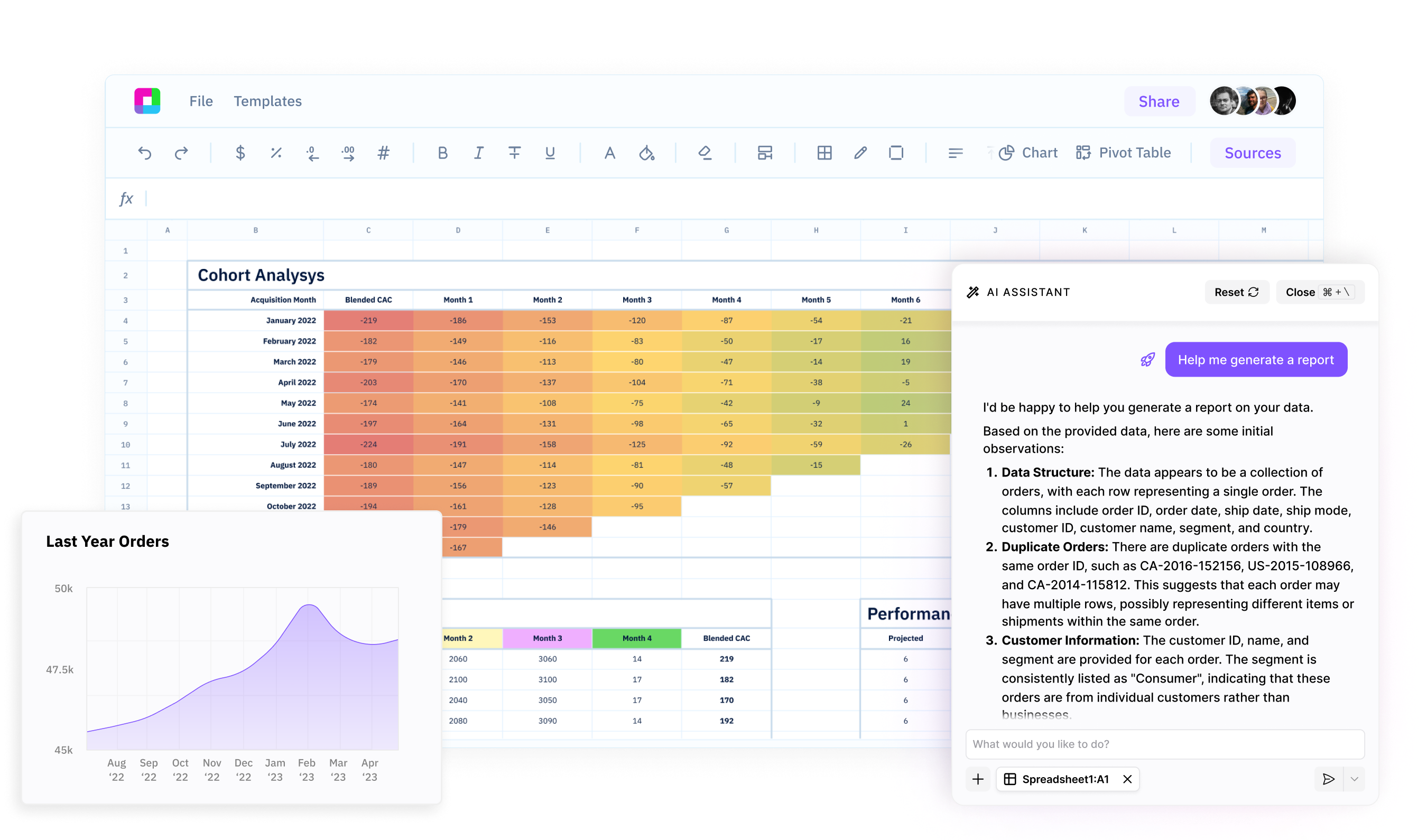Open the Templates menu

267,101
